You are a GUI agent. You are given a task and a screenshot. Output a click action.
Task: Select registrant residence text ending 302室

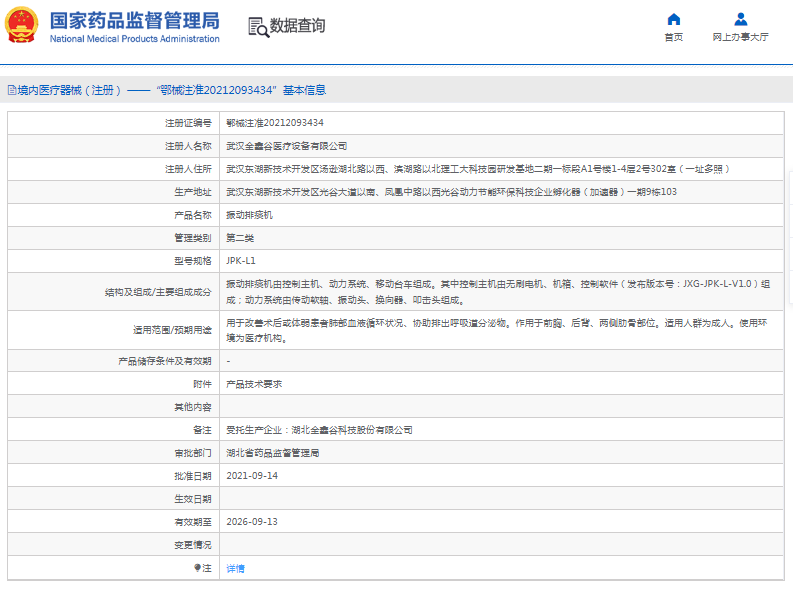[477, 169]
